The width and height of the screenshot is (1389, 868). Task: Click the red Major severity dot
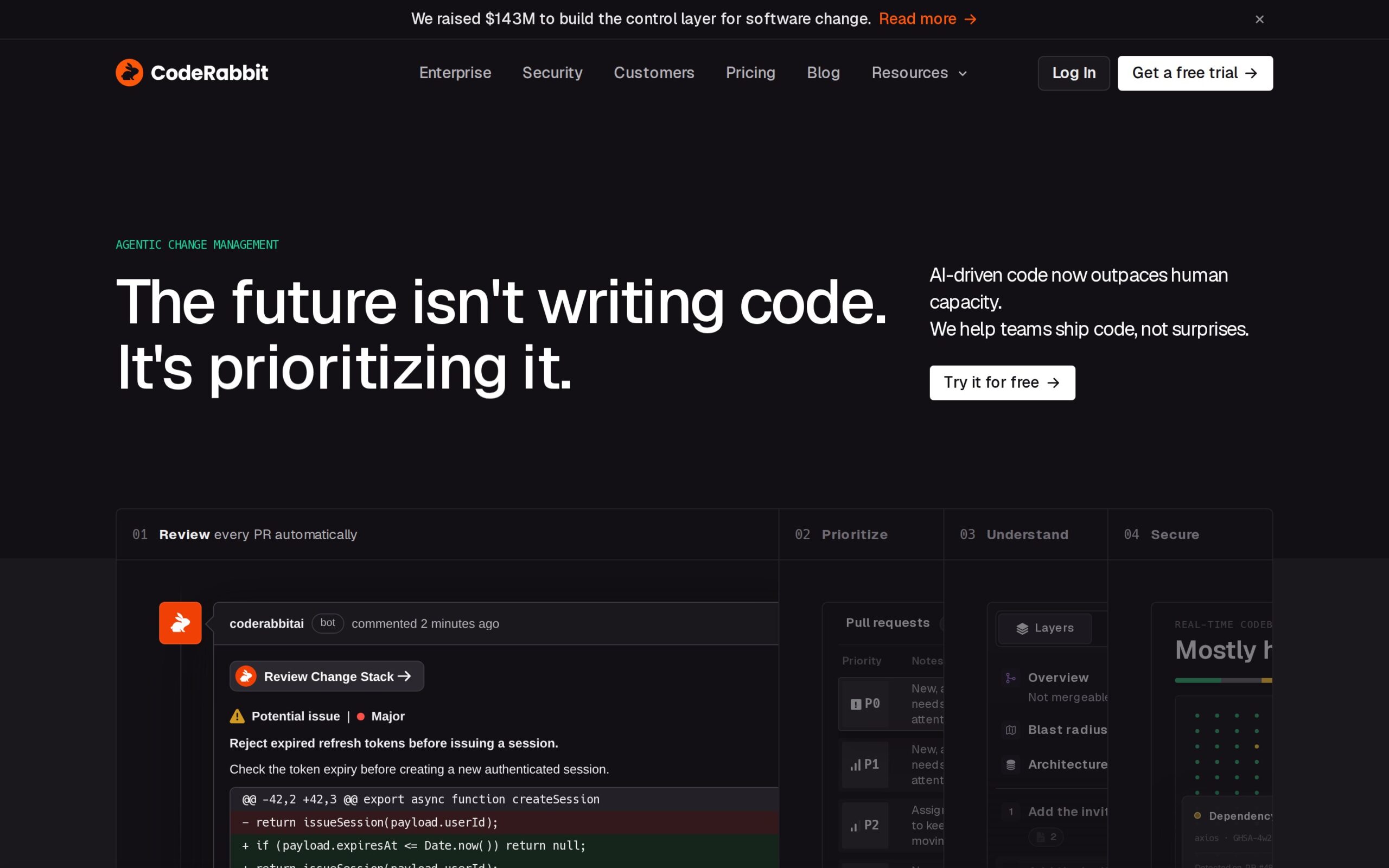(360, 717)
